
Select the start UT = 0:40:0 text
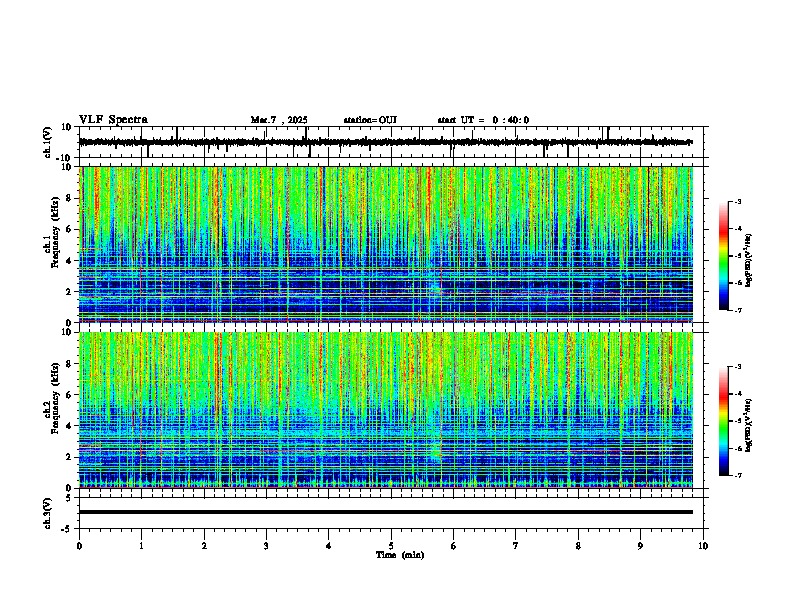point(483,120)
